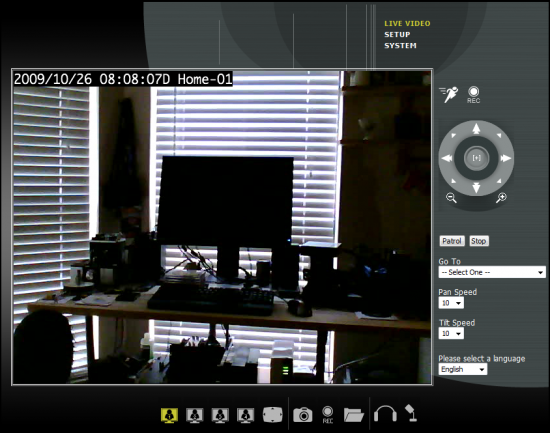
Task: Open the SETUP menu
Action: [x=397, y=34]
